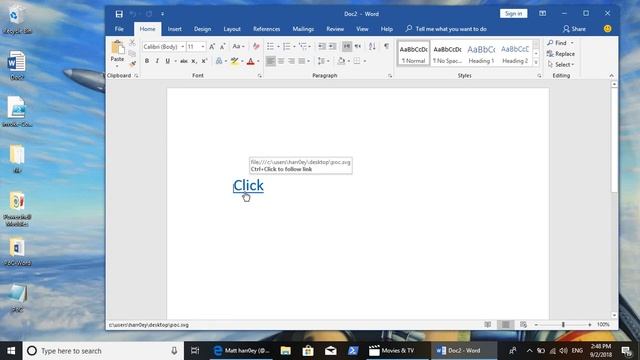Align text right
This screenshot has width=640, height=360.
(x=291, y=61)
